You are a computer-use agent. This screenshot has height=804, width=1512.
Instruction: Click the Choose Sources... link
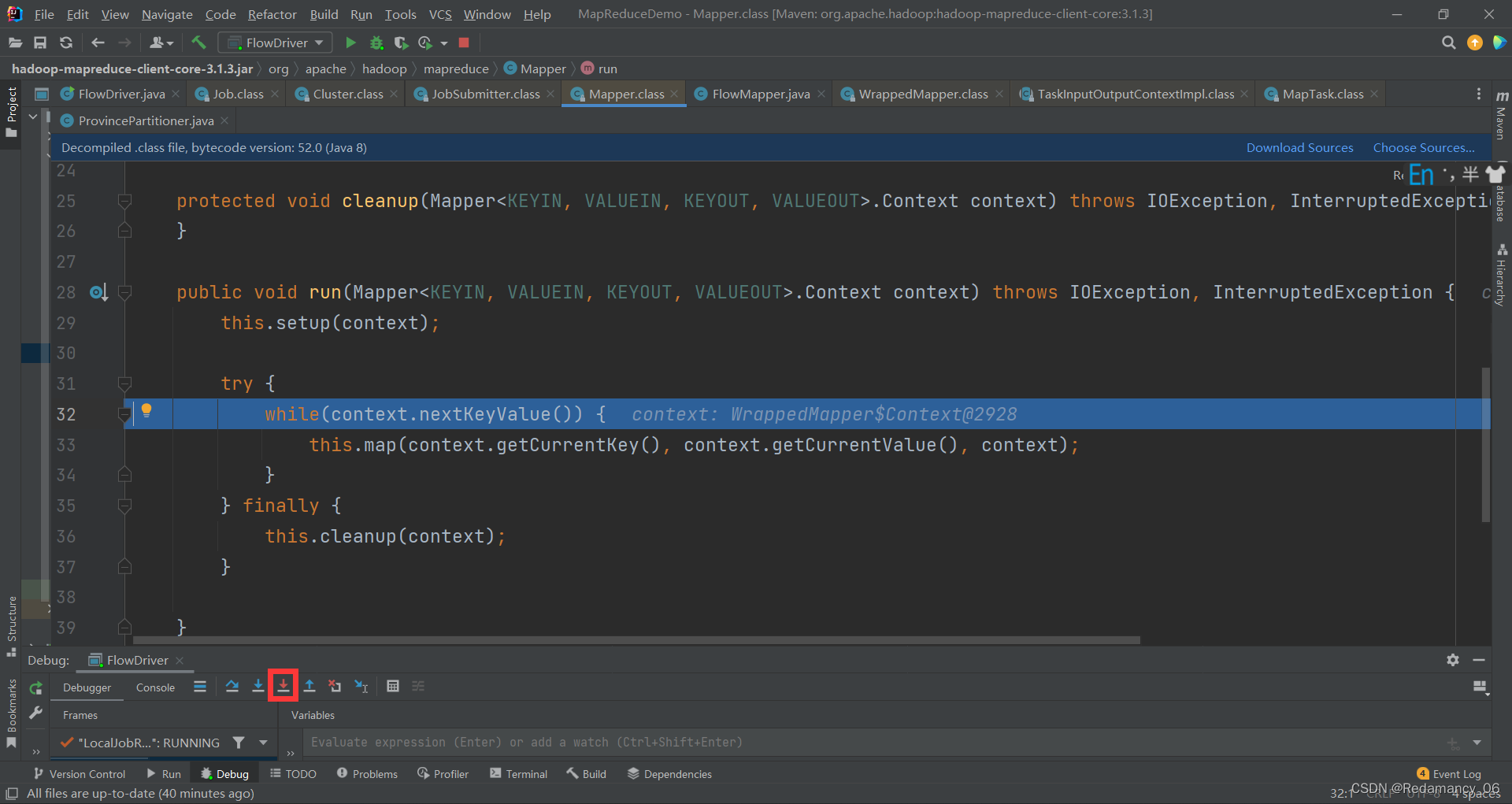(x=1424, y=147)
